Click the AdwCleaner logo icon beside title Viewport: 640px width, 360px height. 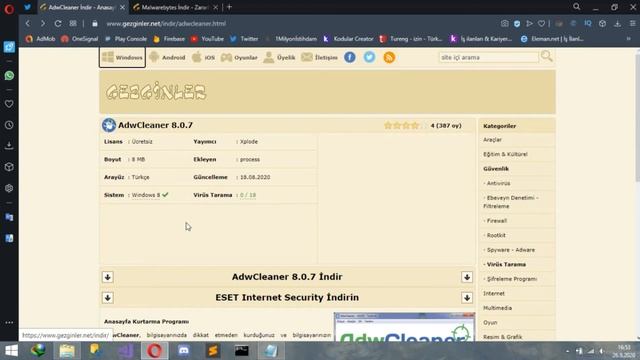pyautogui.click(x=109, y=125)
